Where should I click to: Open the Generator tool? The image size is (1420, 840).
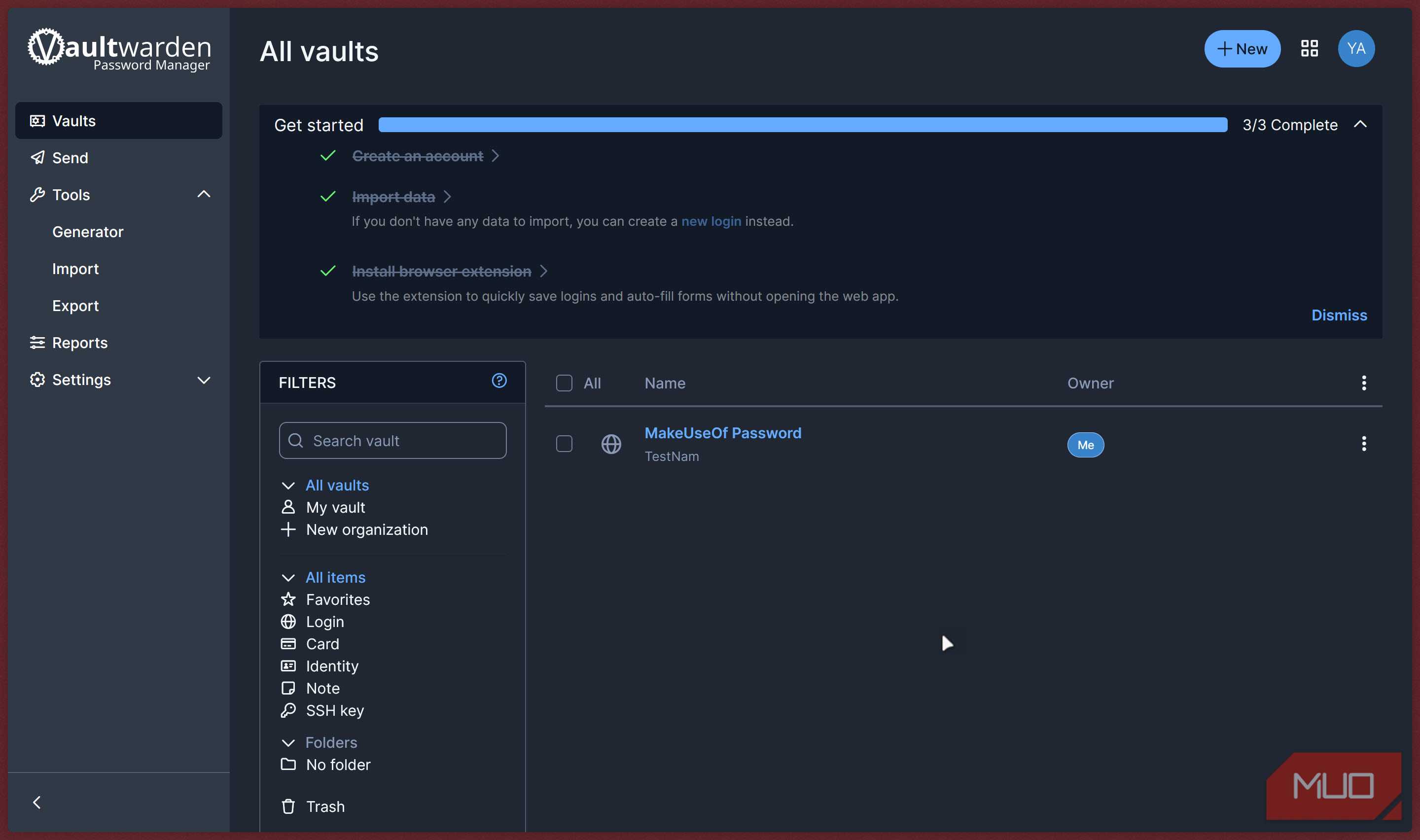pos(88,232)
